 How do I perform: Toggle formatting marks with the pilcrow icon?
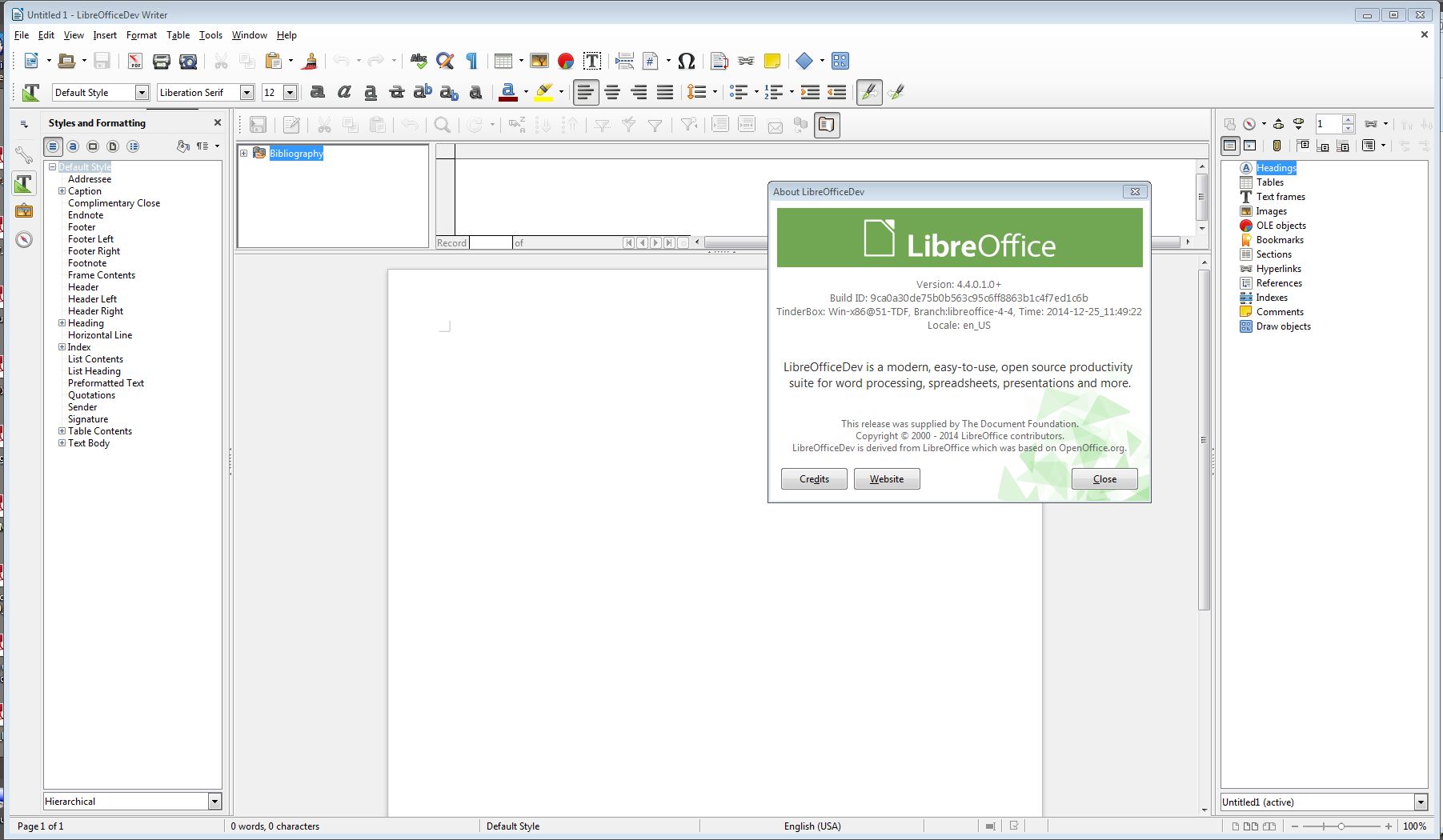[x=471, y=62]
